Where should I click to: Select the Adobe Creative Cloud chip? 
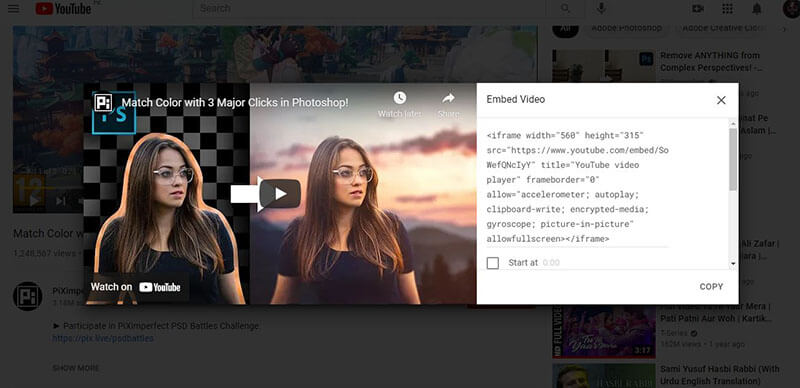(x=723, y=28)
